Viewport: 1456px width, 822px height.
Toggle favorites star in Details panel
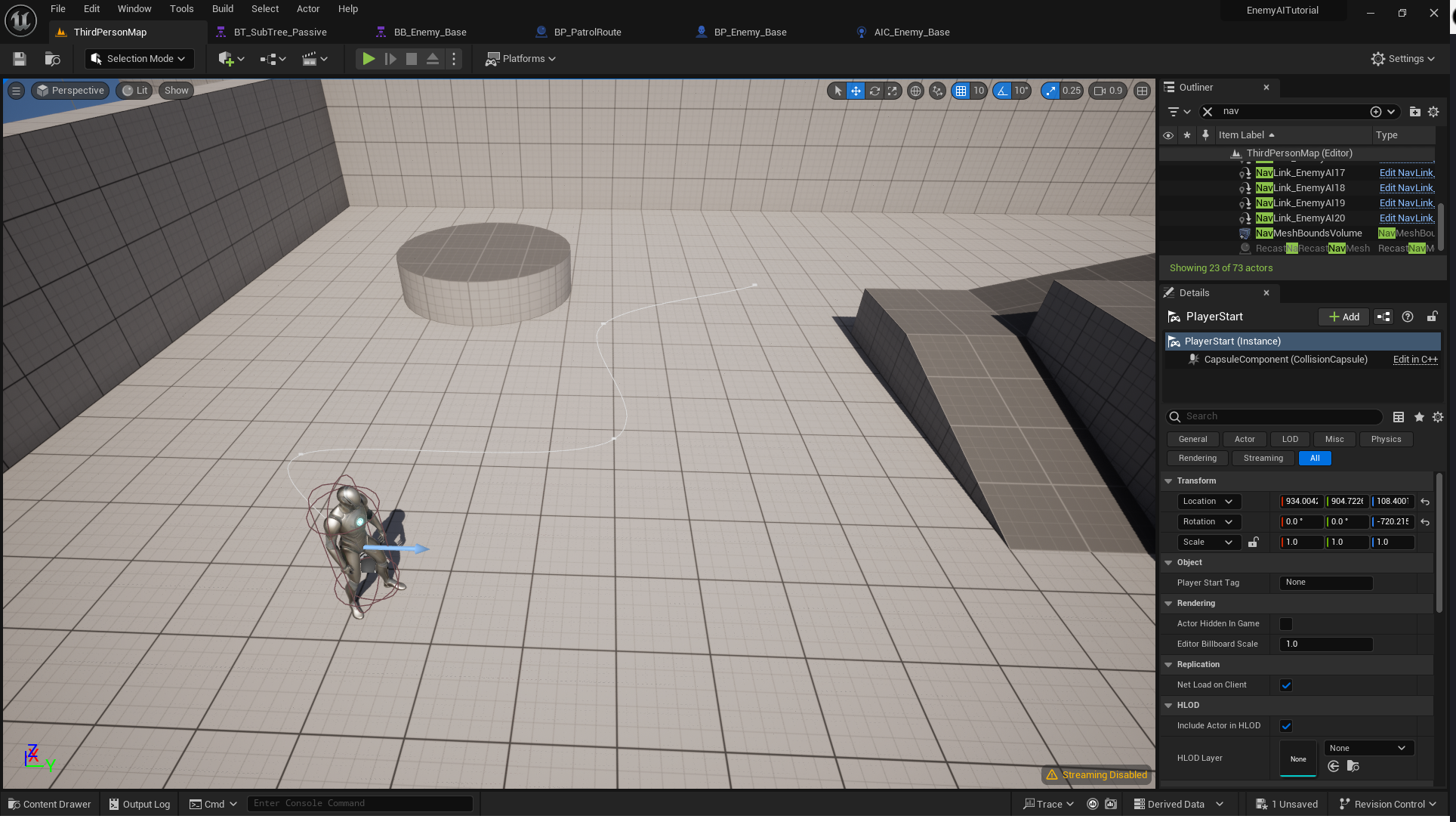pyautogui.click(x=1419, y=417)
